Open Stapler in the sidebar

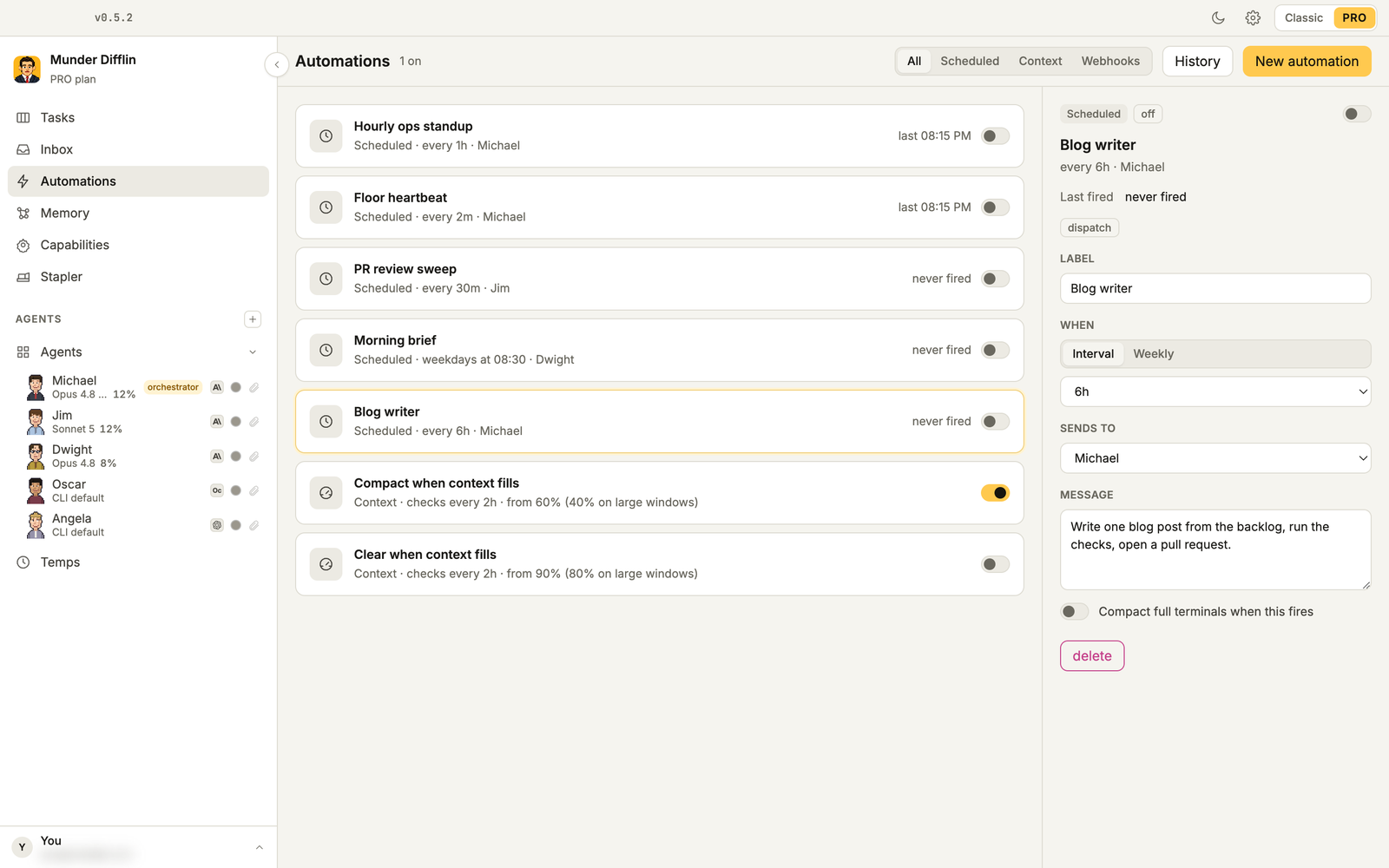pos(138,277)
